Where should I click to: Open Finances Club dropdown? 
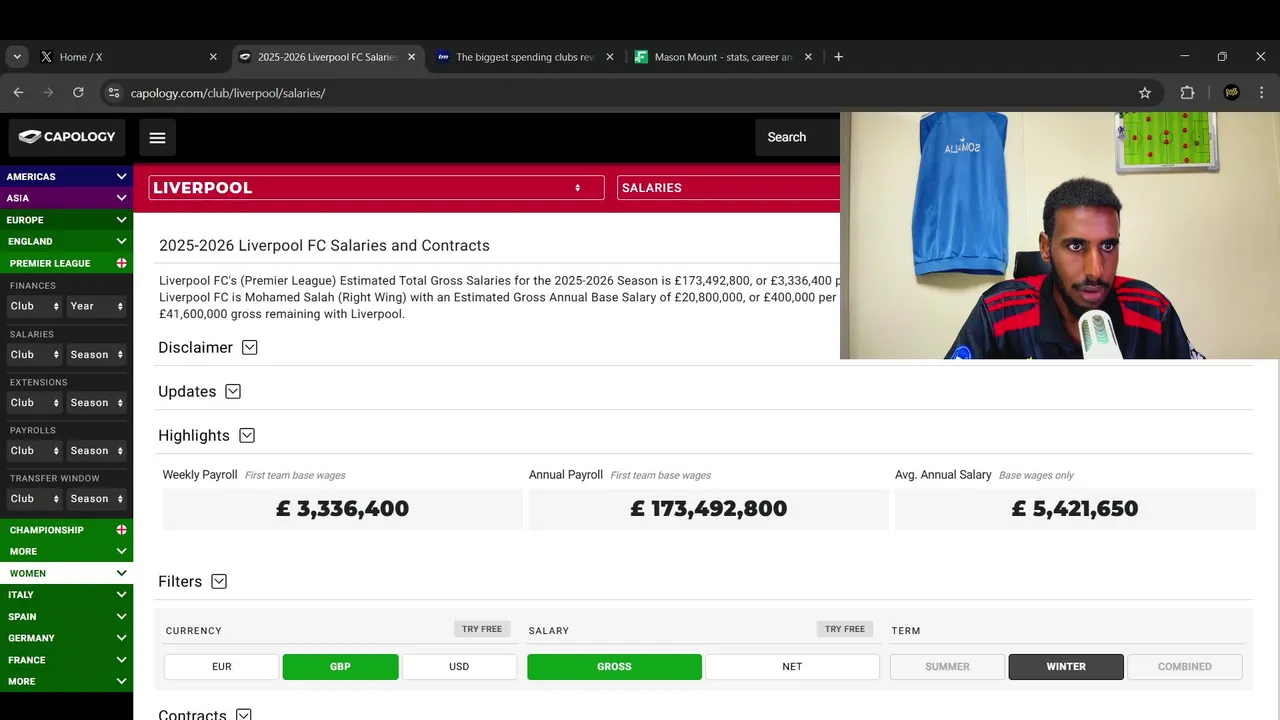(x=35, y=306)
